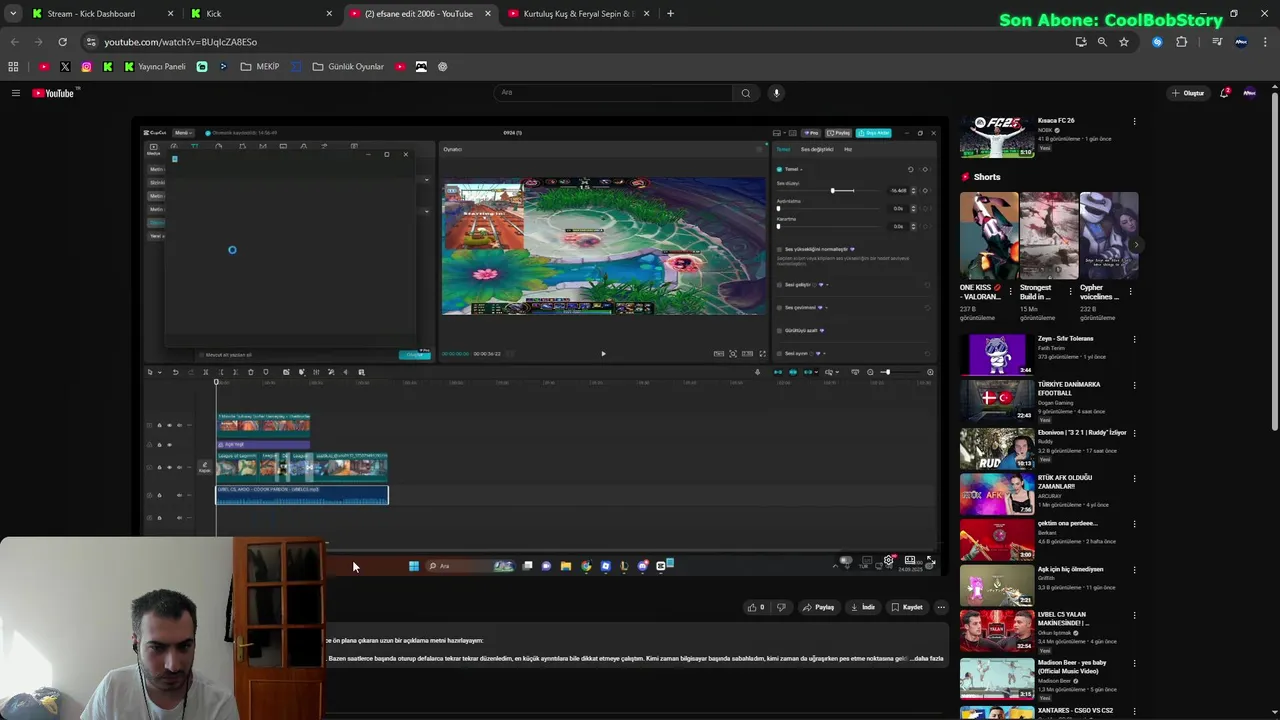The width and height of the screenshot is (1280, 720).
Task: Expand description with ...daha fazla
Action: (925, 659)
